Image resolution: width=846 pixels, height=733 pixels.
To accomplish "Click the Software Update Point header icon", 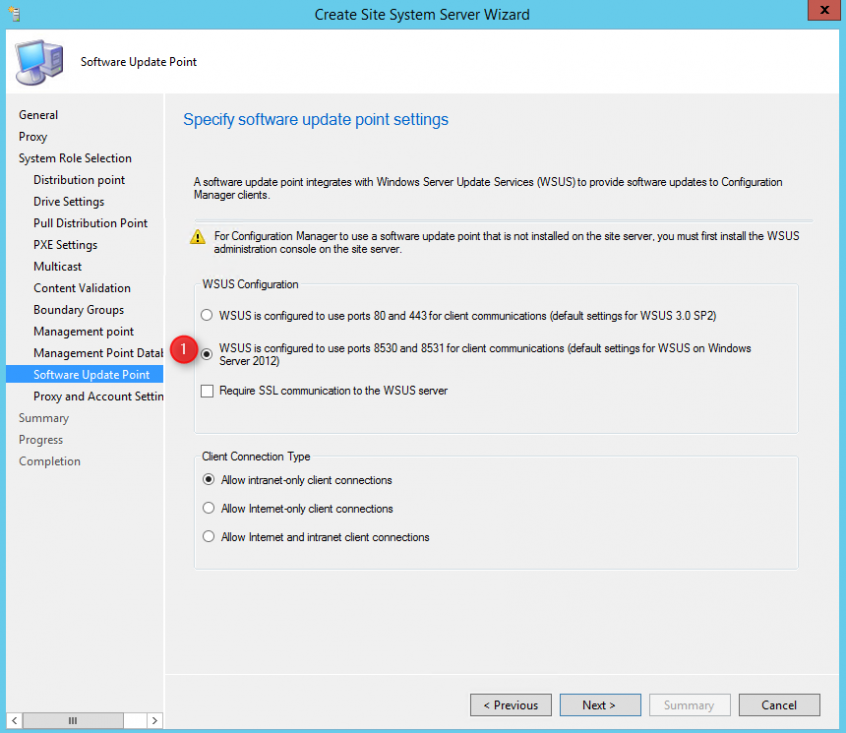I will 38,61.
